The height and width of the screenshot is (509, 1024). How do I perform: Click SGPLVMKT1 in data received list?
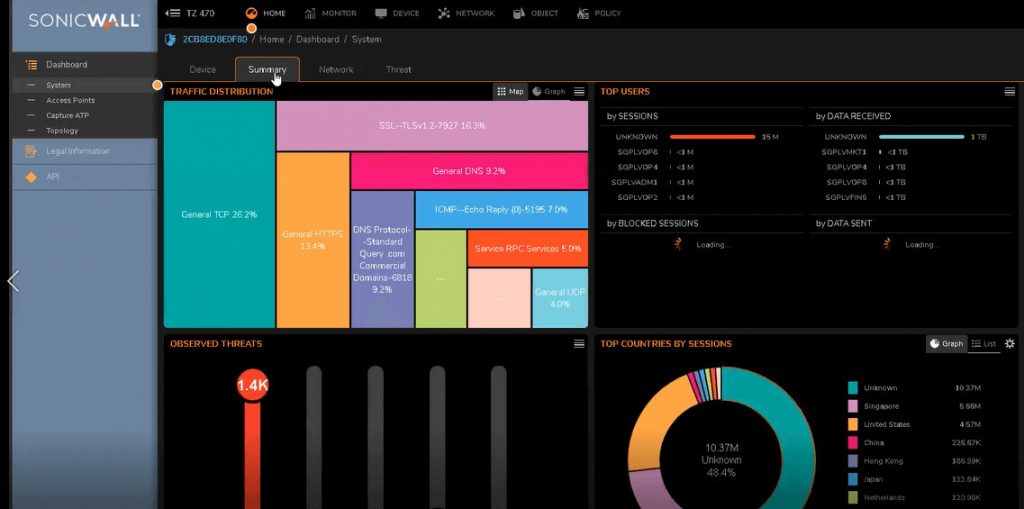pos(844,152)
